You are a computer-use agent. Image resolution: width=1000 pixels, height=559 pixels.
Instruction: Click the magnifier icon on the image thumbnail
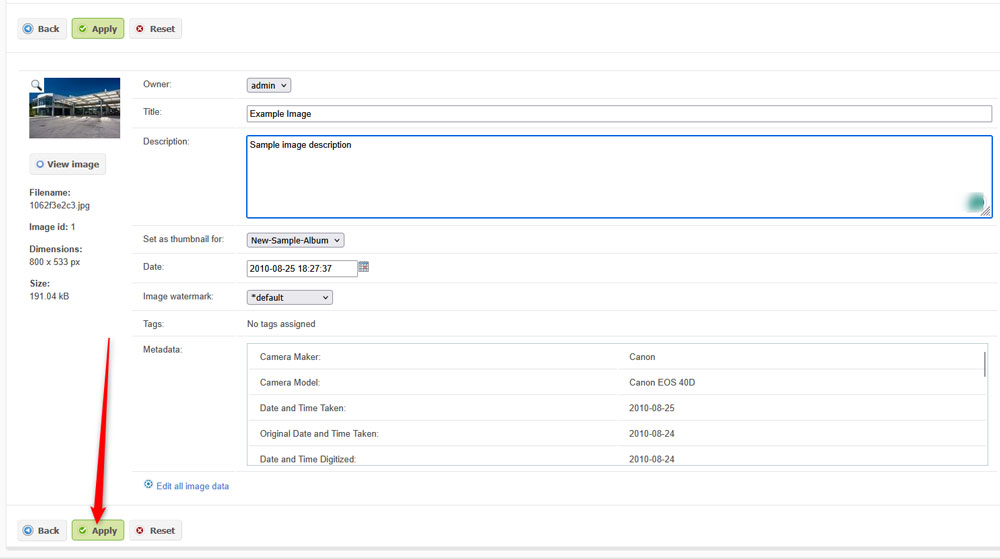[x=36, y=85]
